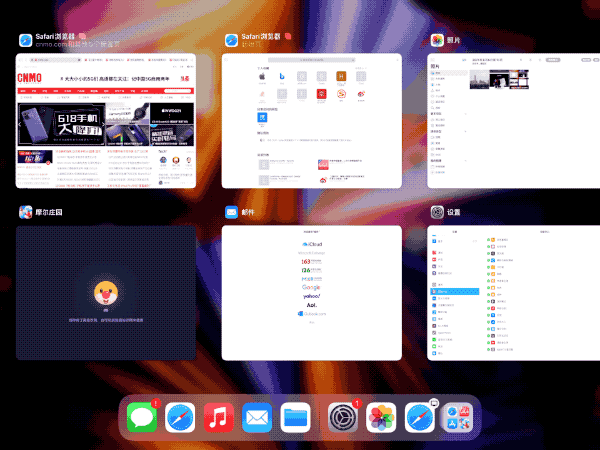Open recent Safari icon beside App Library
600x450 pixels.
click(420, 418)
